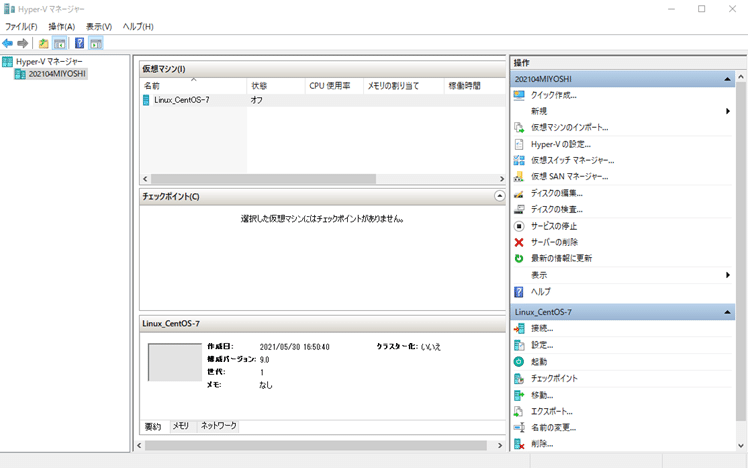Click the 最新の情報に更新 action text
748x468 pixels.
pos(561,259)
